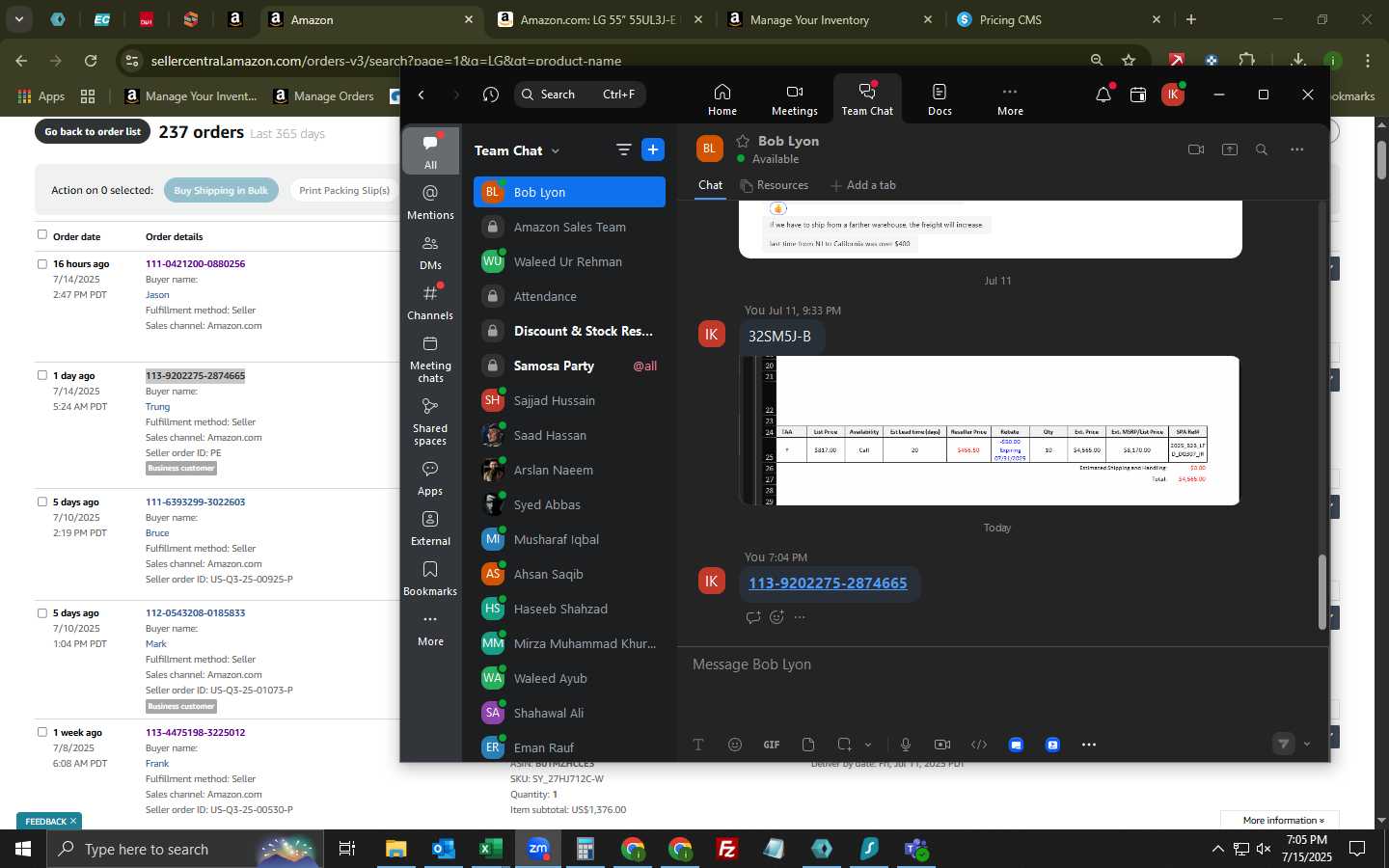Open the More menu in Zoom top bar
The width and height of the screenshot is (1389, 868).
[x=1010, y=99]
